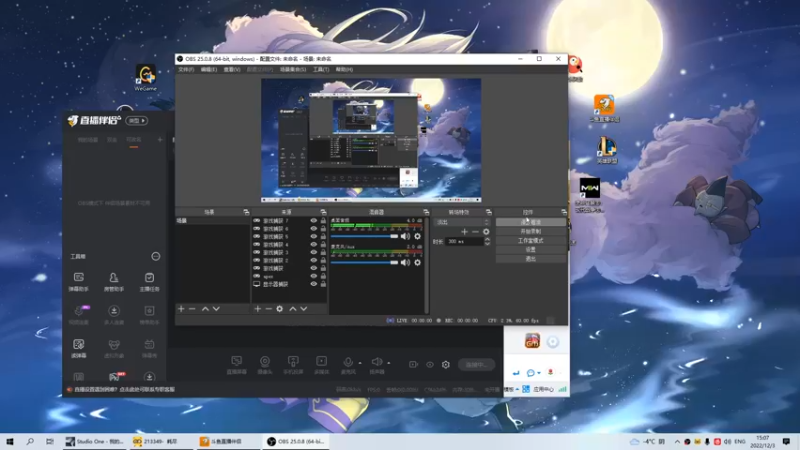The height and width of the screenshot is (450, 800).
Task: Open WeGame desktop shortcut
Action: 145,78
